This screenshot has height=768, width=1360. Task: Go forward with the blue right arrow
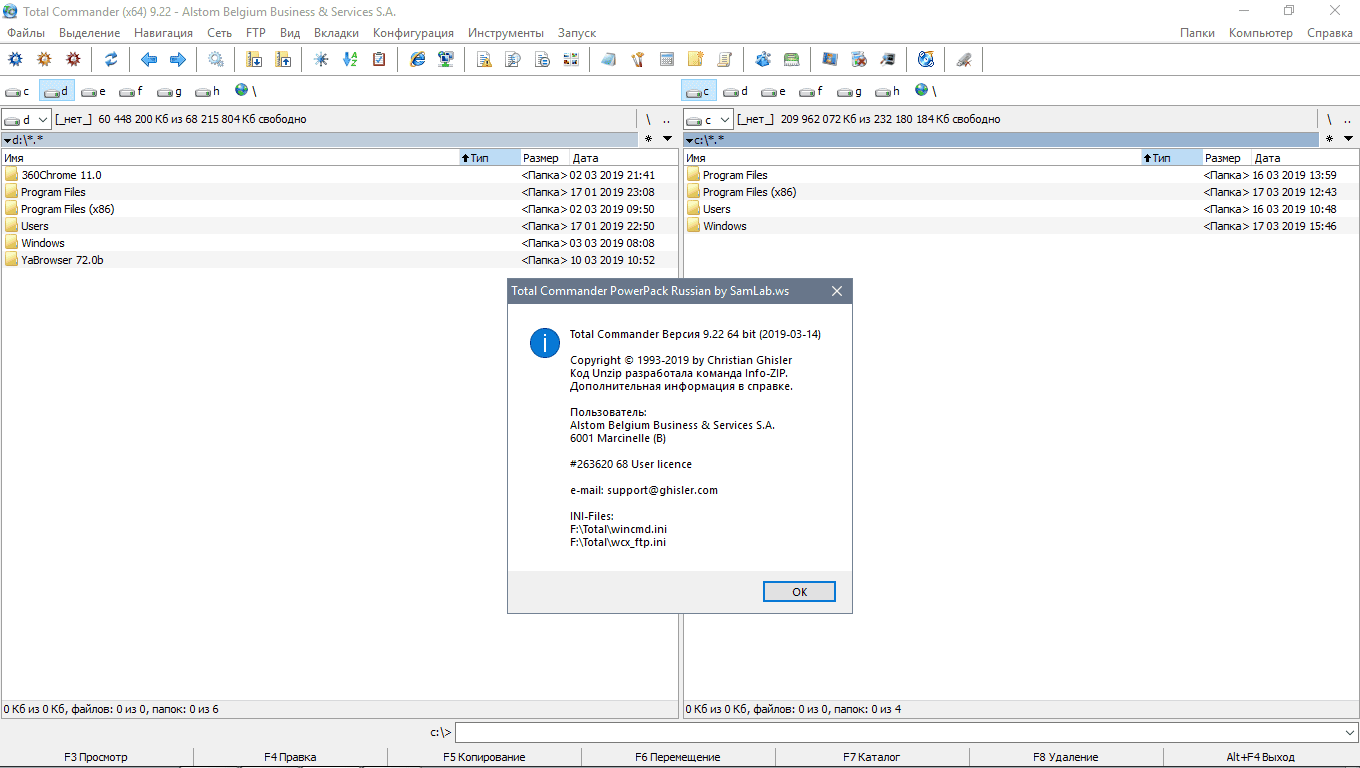177,60
